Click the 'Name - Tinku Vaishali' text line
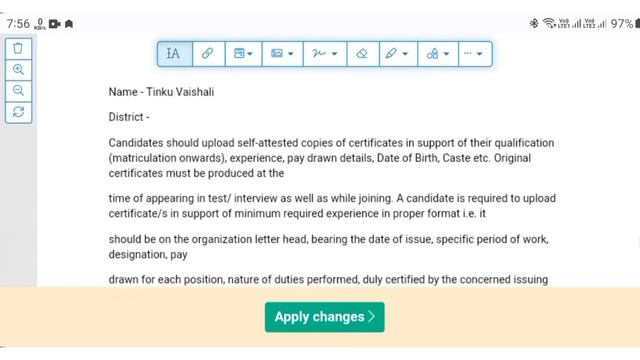Screen dimensions: 640x360 (161, 92)
